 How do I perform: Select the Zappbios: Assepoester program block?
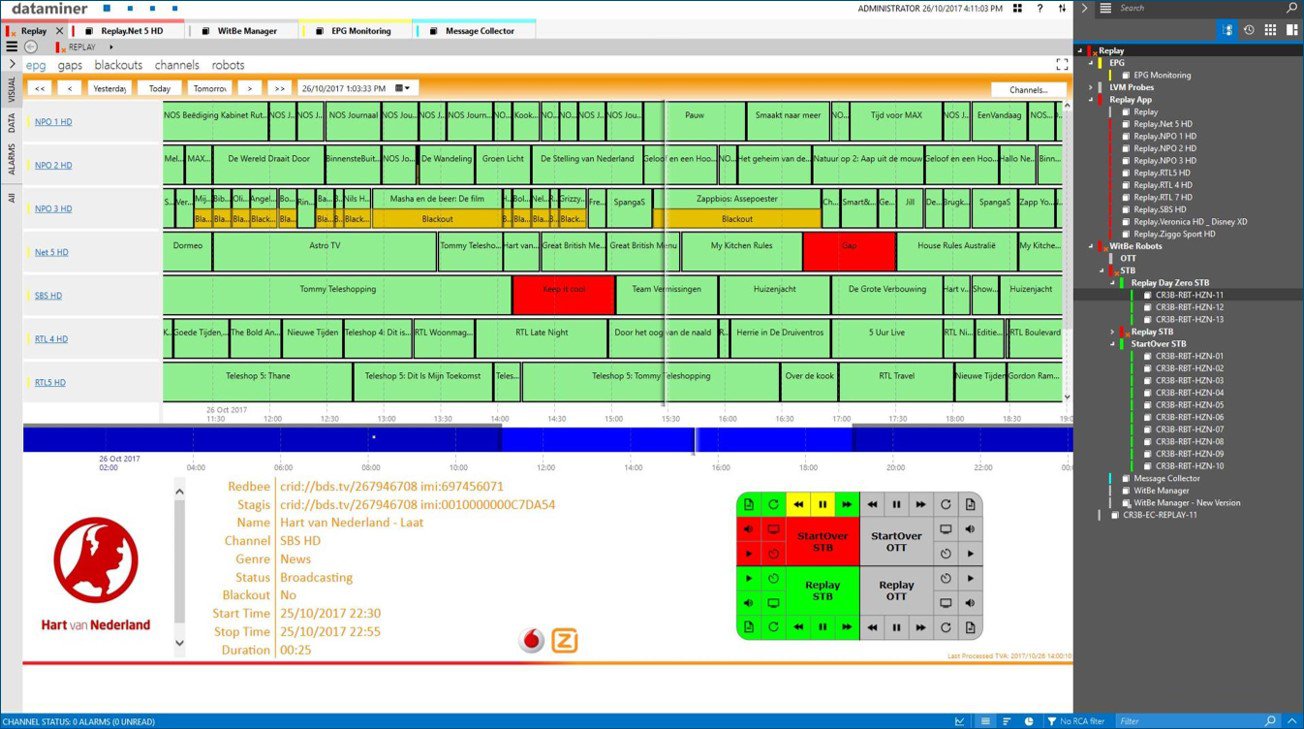pyautogui.click(x=737, y=198)
